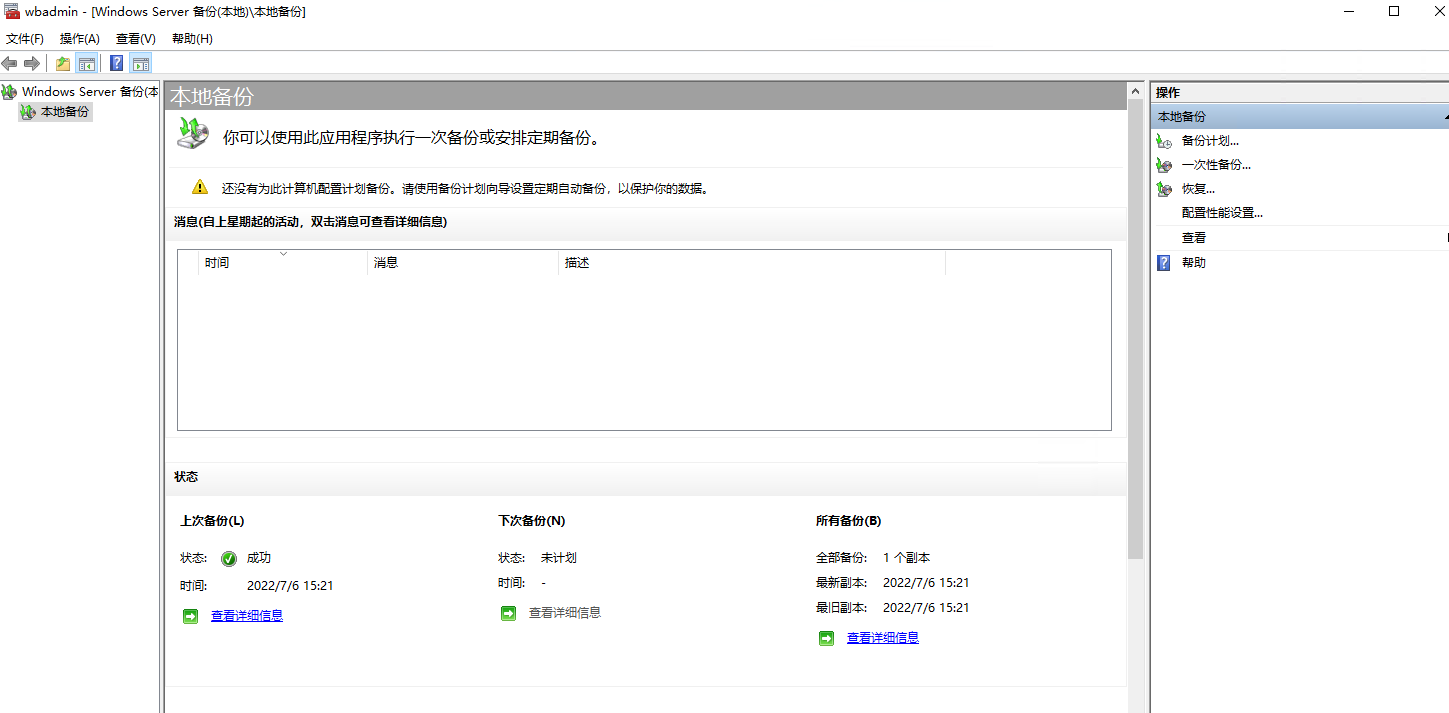Click the Back arrow in the toolbar
Image resolution: width=1449 pixels, height=713 pixels.
[10, 64]
